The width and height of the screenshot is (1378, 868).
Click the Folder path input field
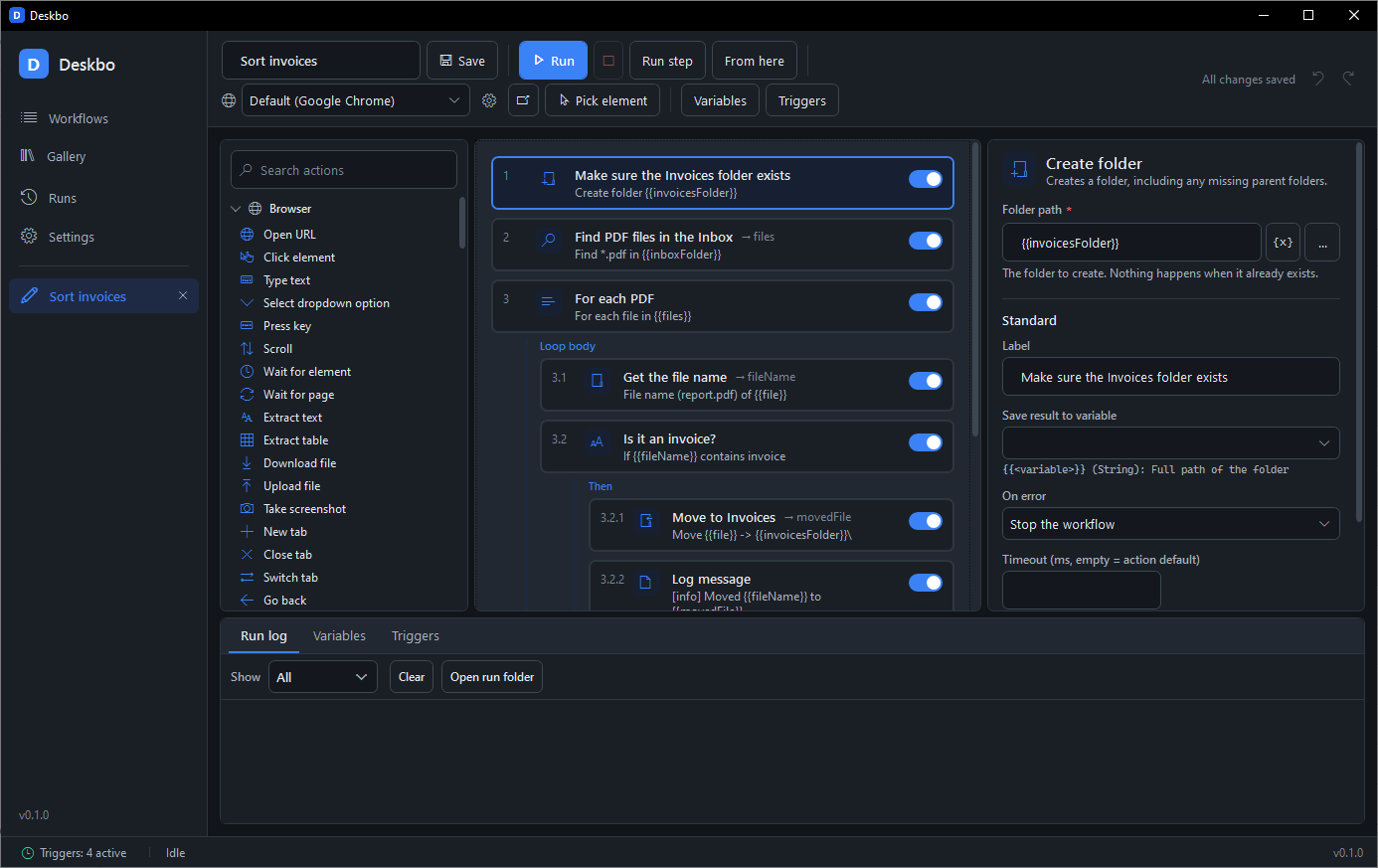1131,243
